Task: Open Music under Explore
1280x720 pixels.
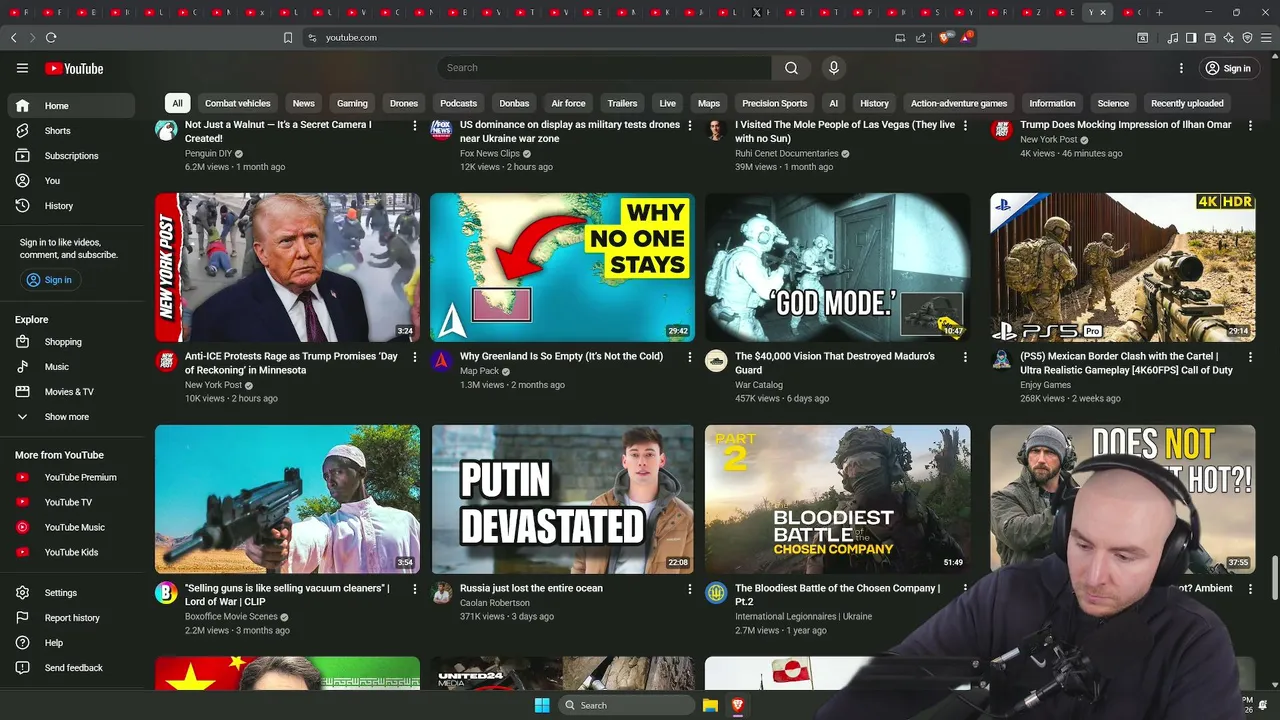Action: click(x=70, y=367)
